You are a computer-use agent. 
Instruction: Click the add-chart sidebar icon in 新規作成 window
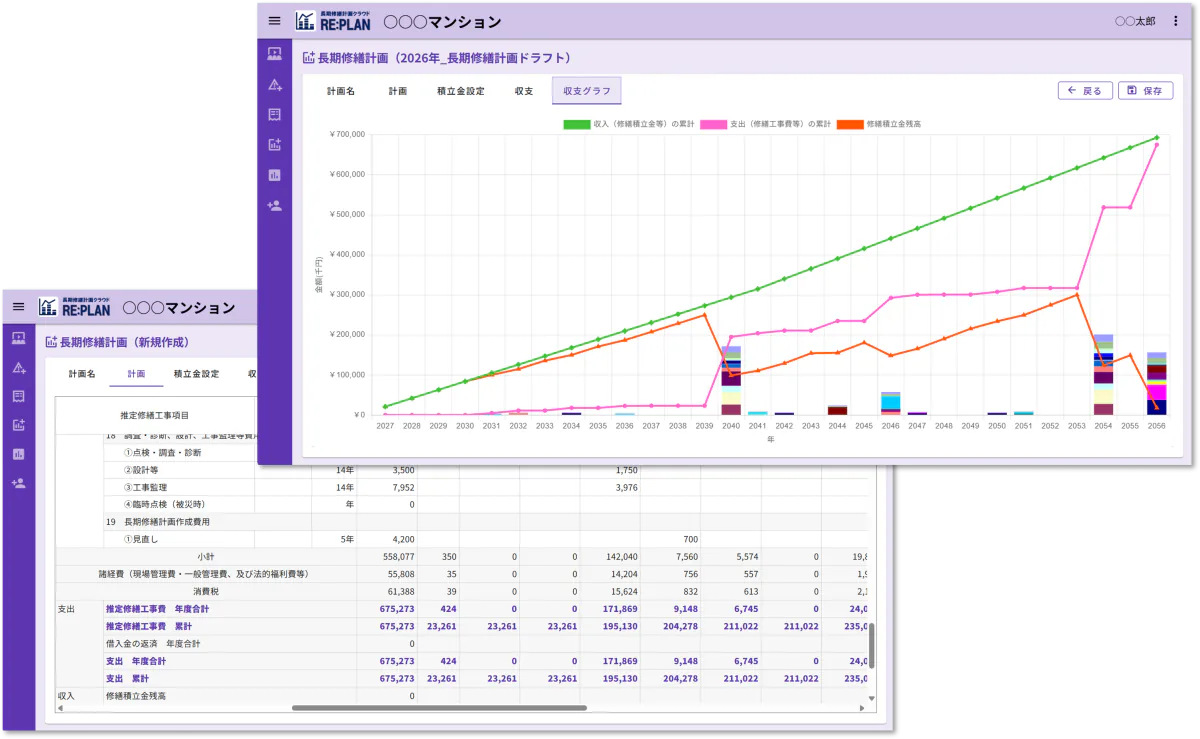click(x=19, y=425)
